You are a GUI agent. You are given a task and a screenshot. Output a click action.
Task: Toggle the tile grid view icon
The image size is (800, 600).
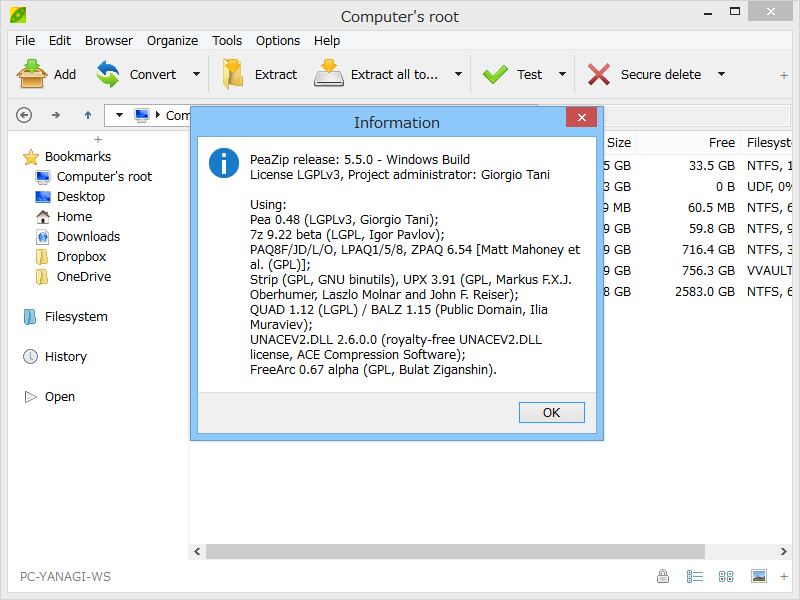726,576
